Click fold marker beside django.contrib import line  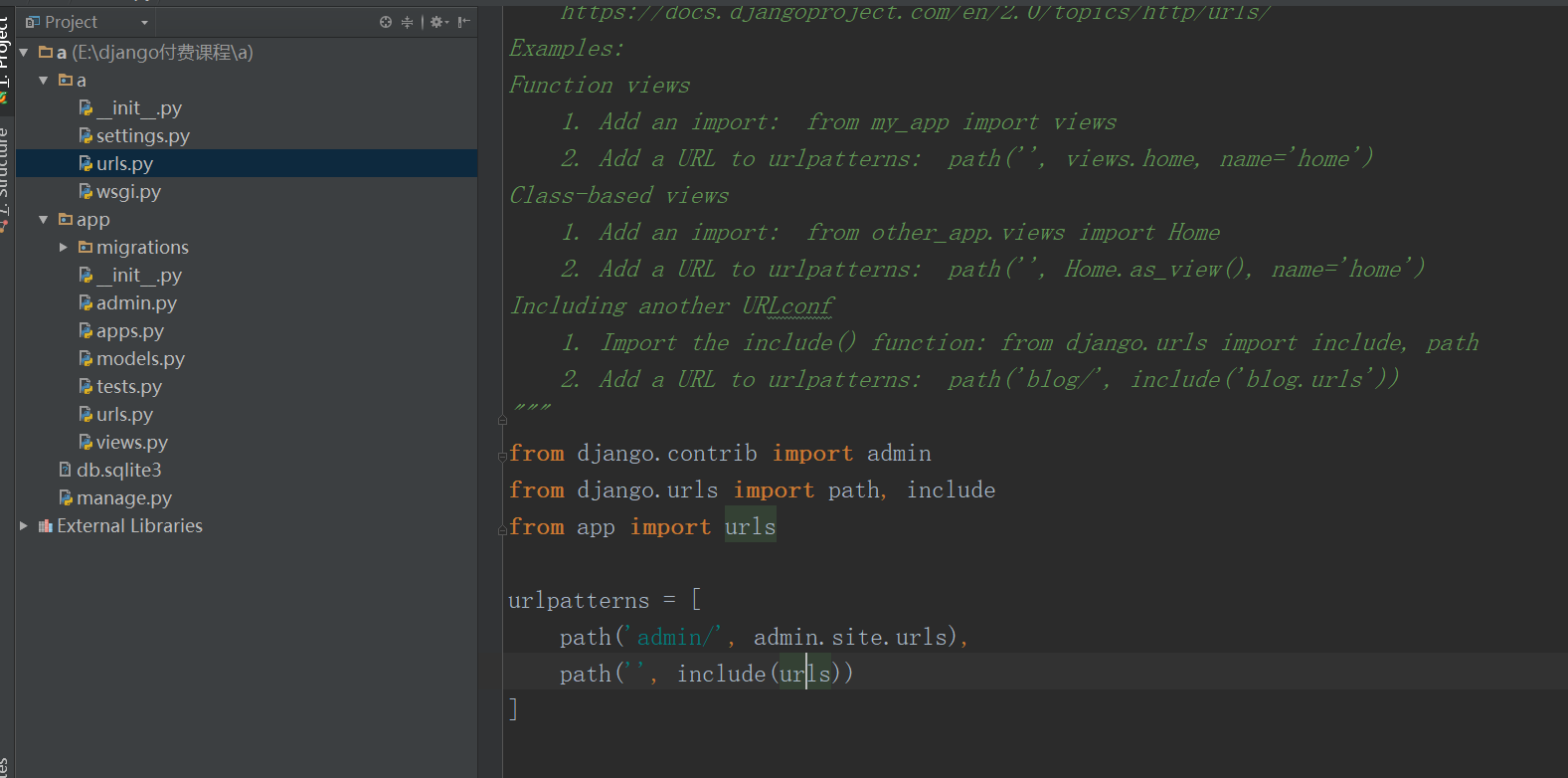502,456
